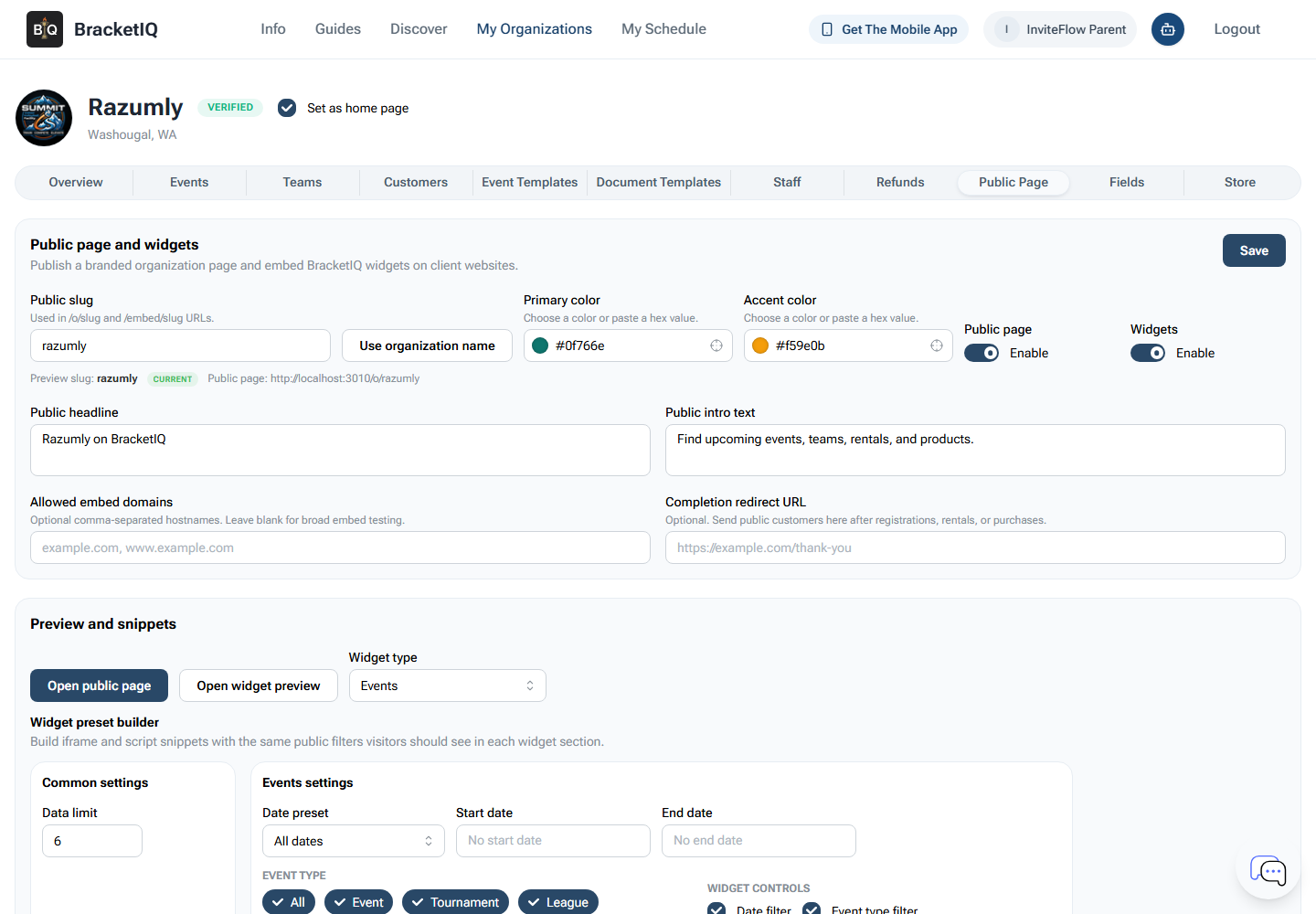This screenshot has width=1316, height=914.
Task: Click the Public headline text area
Action: pyautogui.click(x=340, y=450)
